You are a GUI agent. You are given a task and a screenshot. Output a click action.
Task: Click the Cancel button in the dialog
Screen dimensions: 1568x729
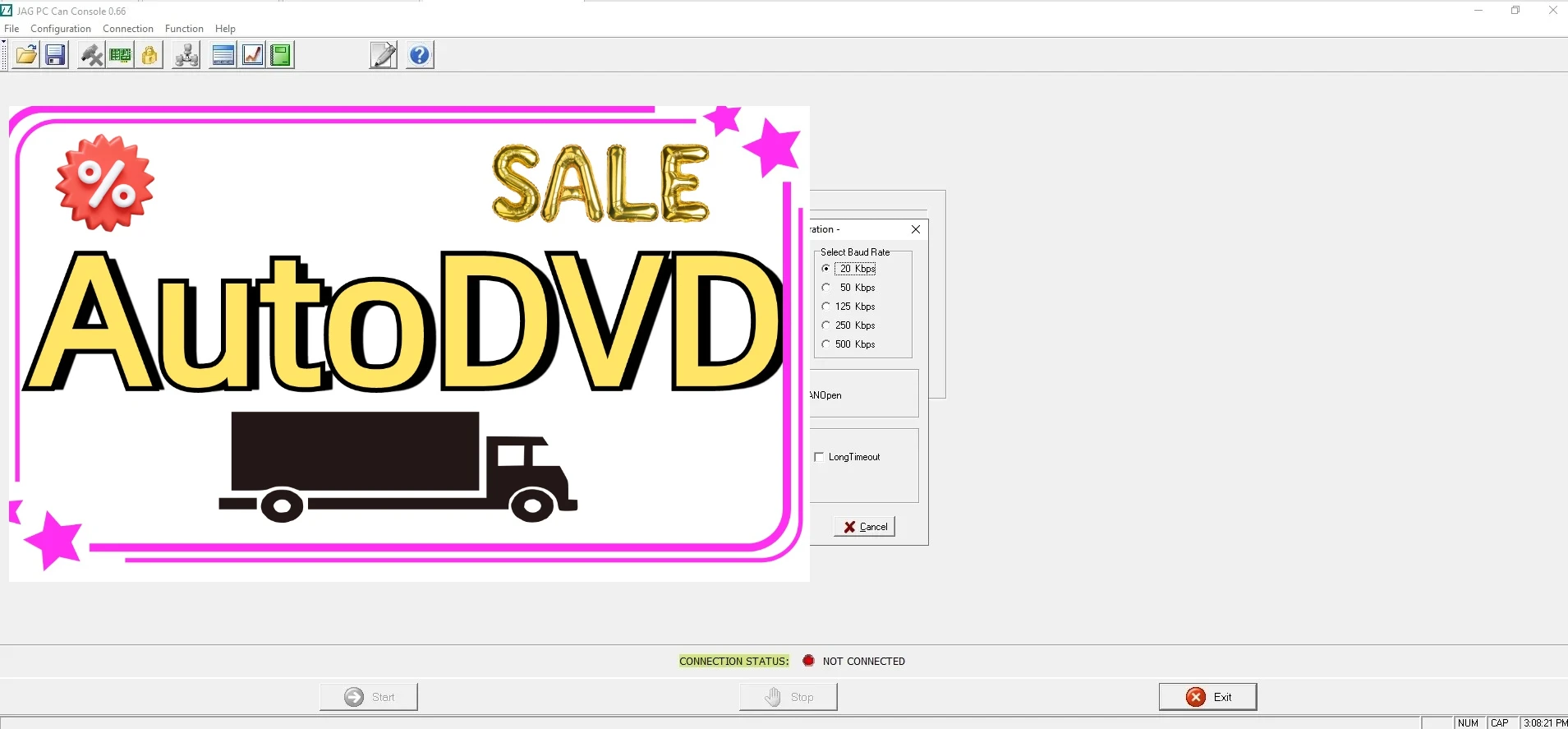click(865, 527)
